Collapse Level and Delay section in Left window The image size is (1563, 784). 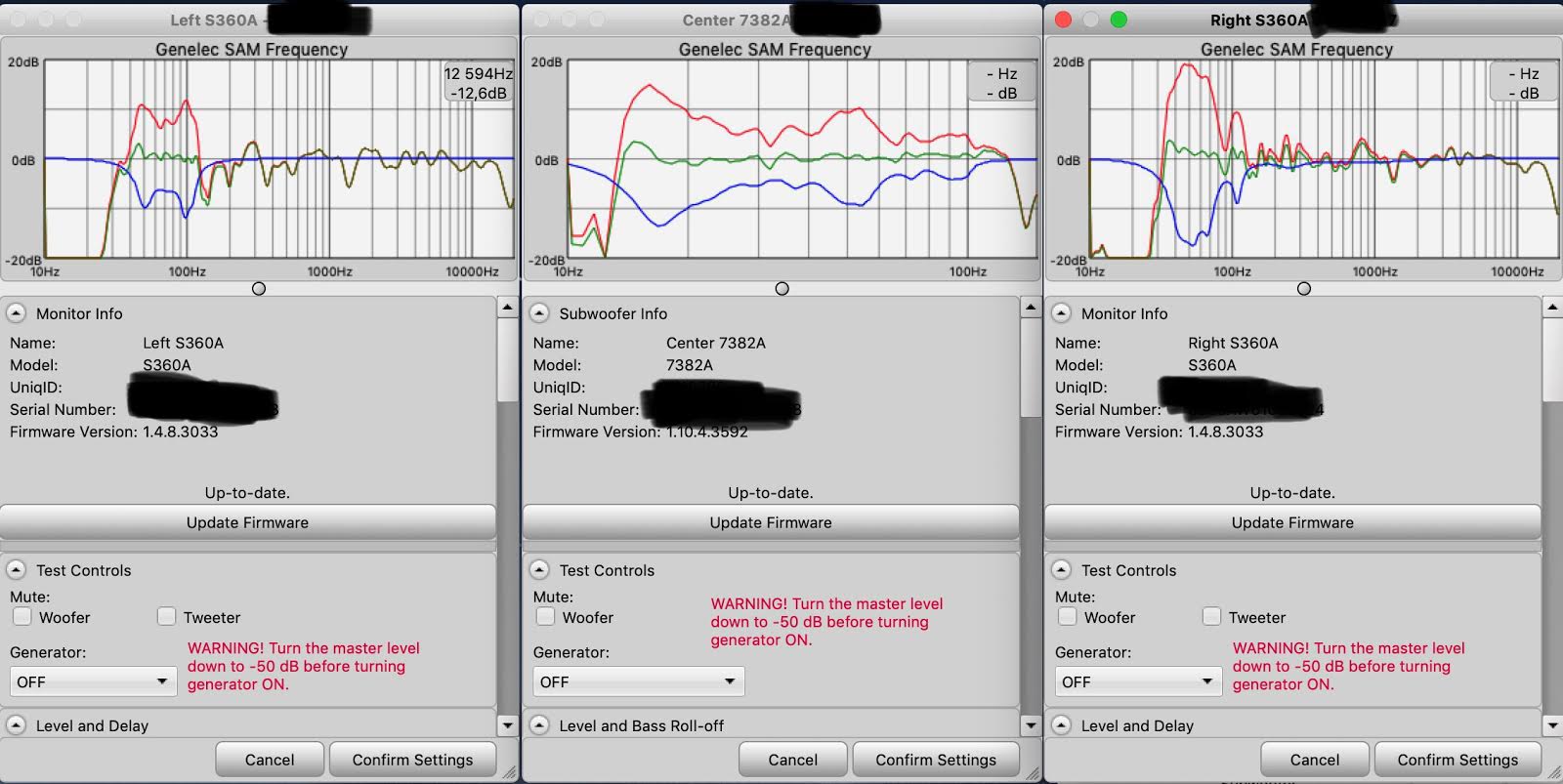17,725
